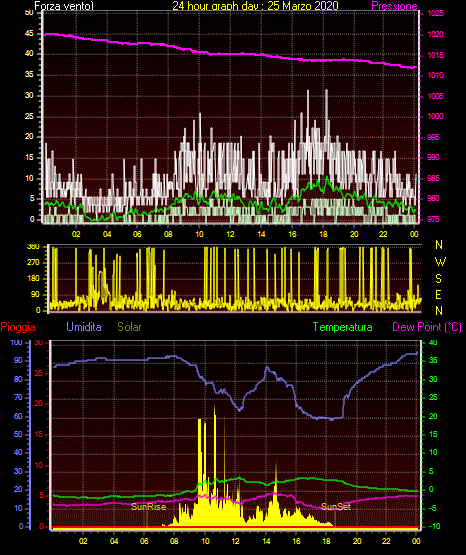Click the 24 hour graph date title
This screenshot has width=466, height=555.
point(255,6)
